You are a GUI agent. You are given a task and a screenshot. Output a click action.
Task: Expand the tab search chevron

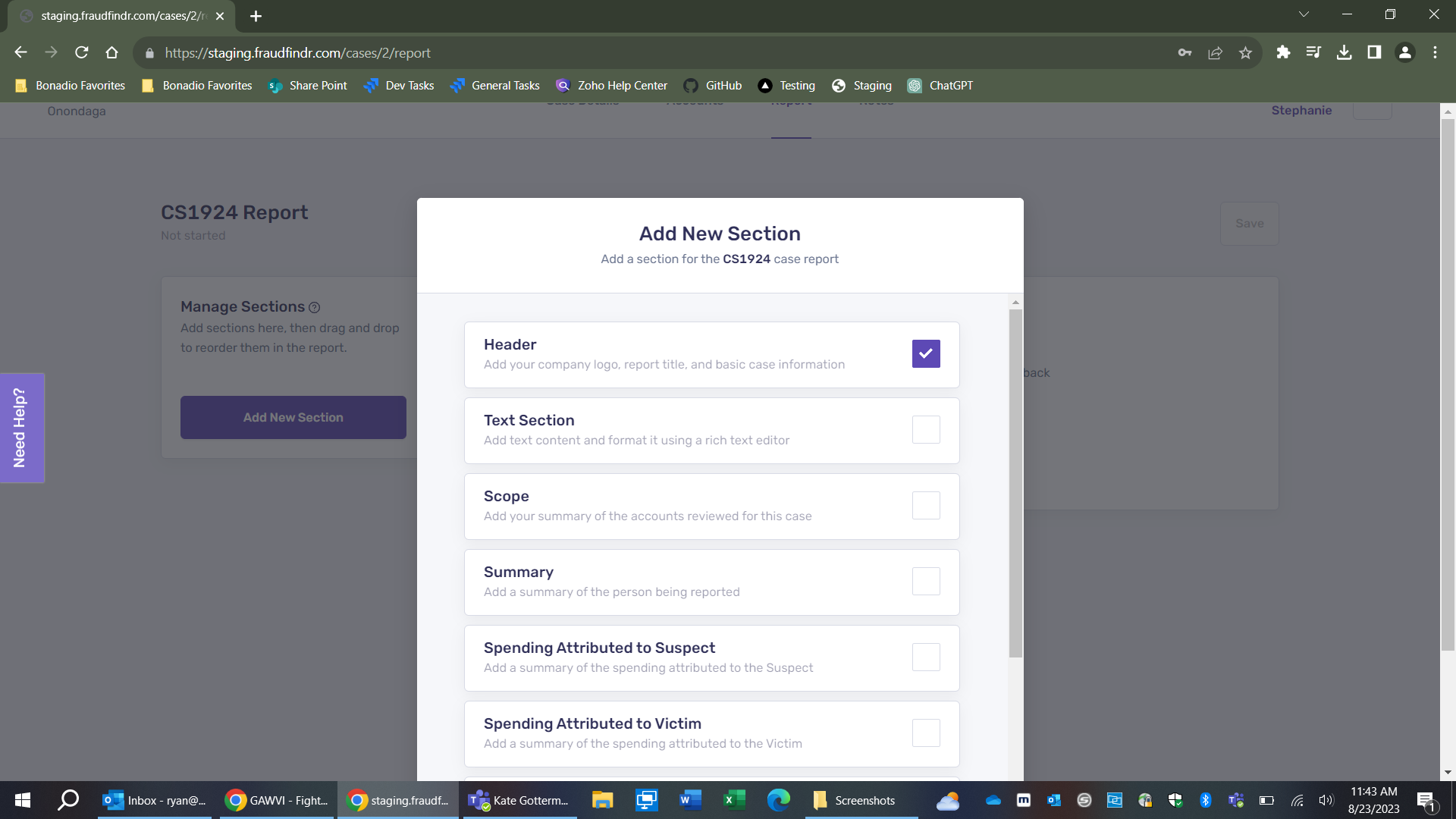(x=1304, y=14)
